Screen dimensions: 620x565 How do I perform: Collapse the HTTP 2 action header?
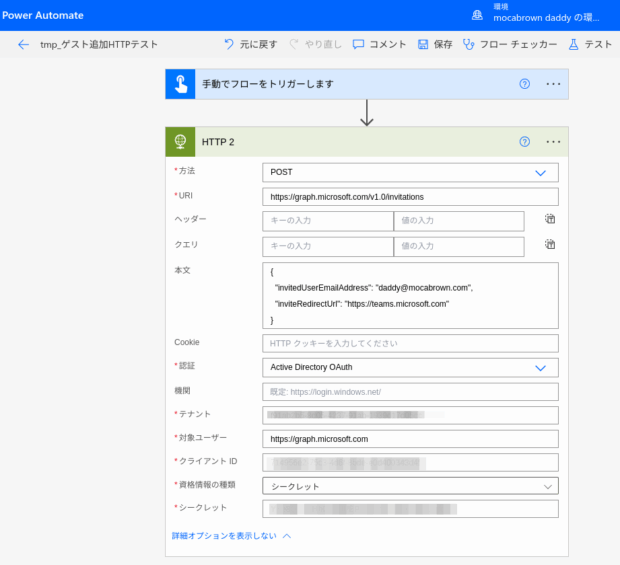pos(367,142)
